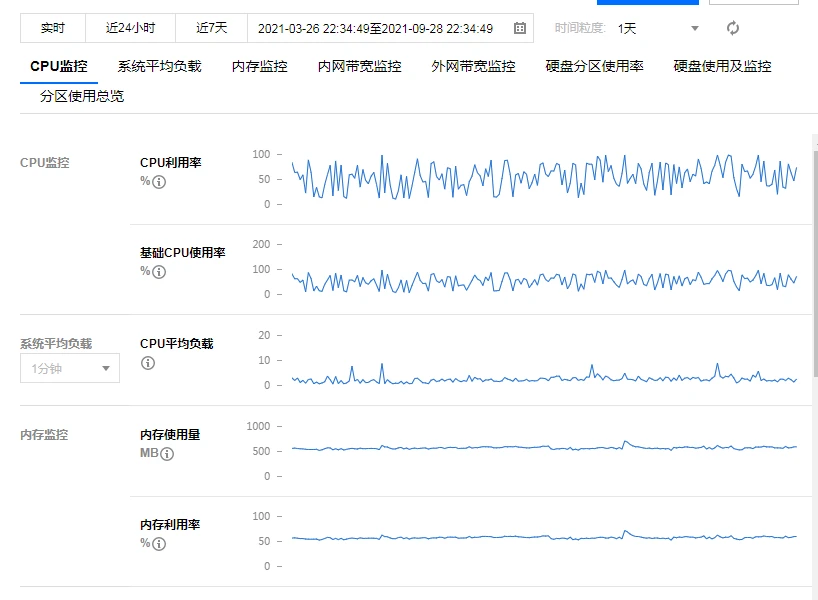818x600 pixels.
Task: Open the 1分钟 load interval dropdown
Action: click(x=70, y=368)
